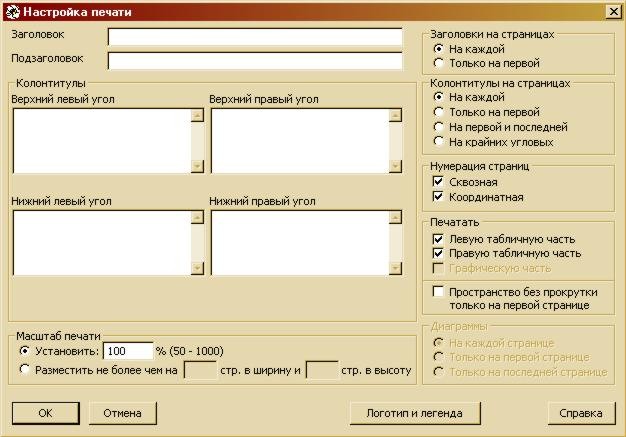
Task: Click scroll down arrow in Нижний правый угол
Action: tap(395, 268)
